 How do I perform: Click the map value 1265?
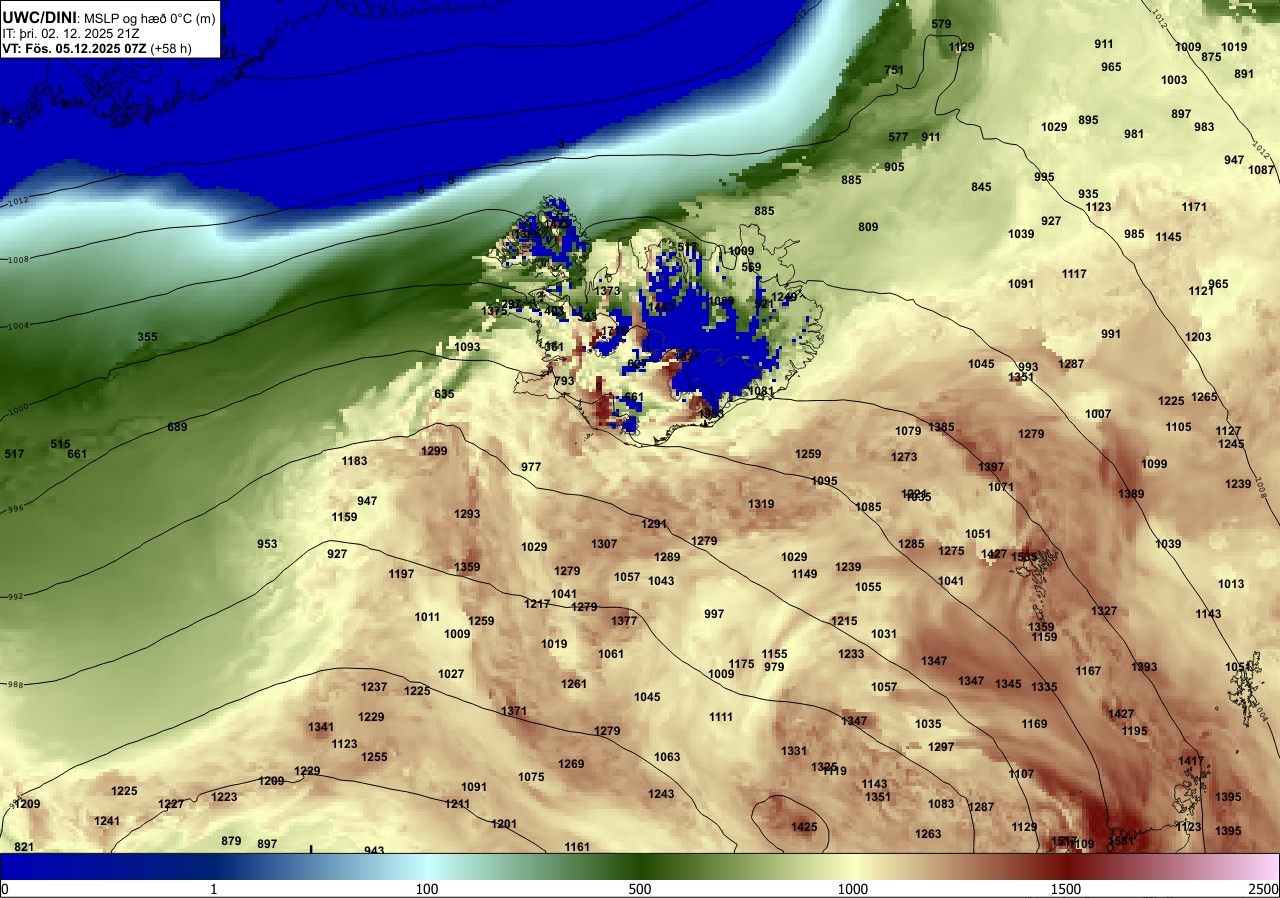(x=1204, y=397)
